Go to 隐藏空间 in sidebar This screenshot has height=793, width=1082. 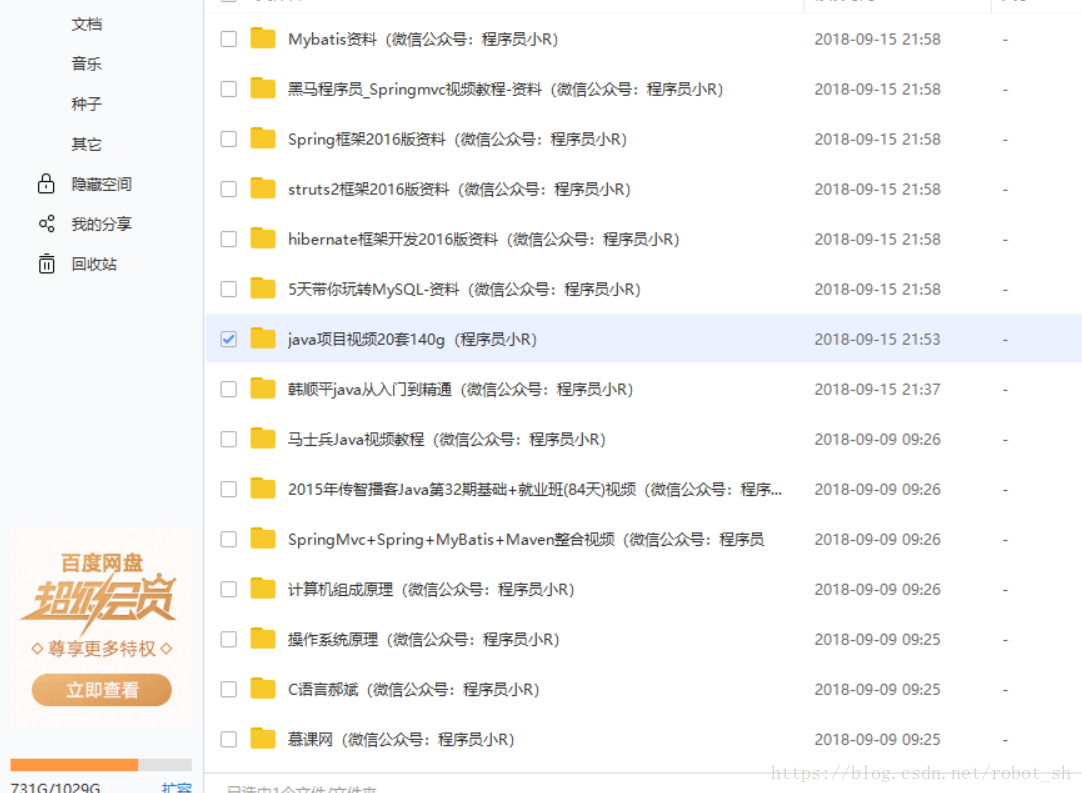(x=101, y=184)
